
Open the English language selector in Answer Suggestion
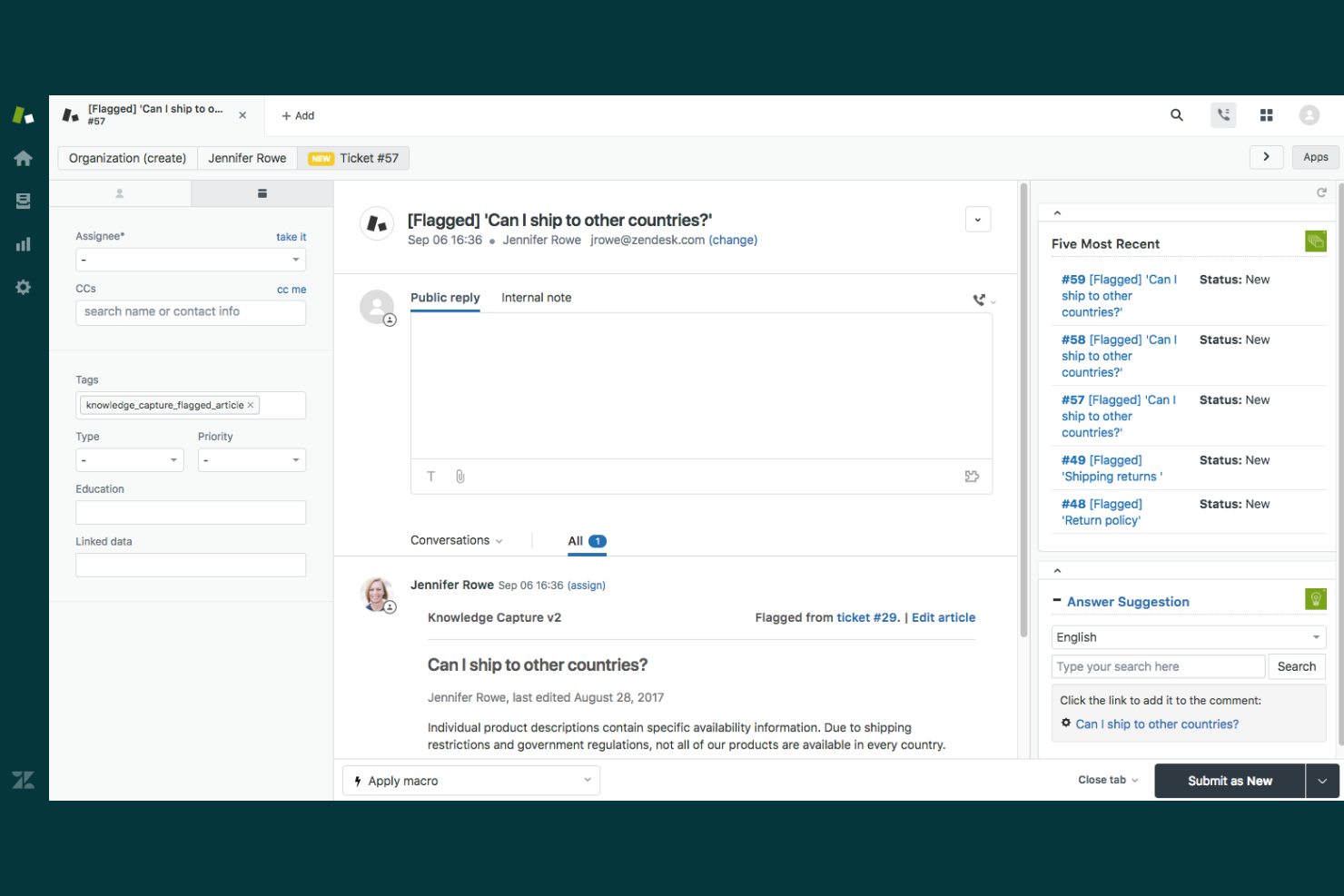(1188, 636)
